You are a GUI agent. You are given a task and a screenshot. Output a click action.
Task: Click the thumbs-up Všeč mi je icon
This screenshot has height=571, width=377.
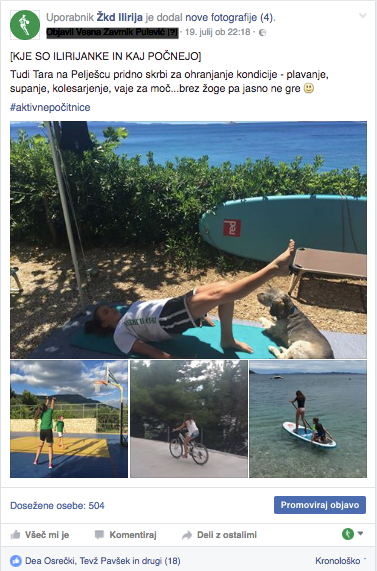click(x=15, y=535)
